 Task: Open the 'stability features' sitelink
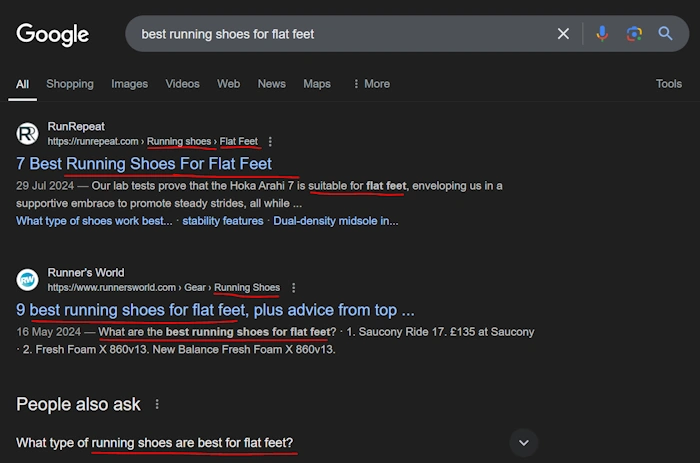coord(223,221)
